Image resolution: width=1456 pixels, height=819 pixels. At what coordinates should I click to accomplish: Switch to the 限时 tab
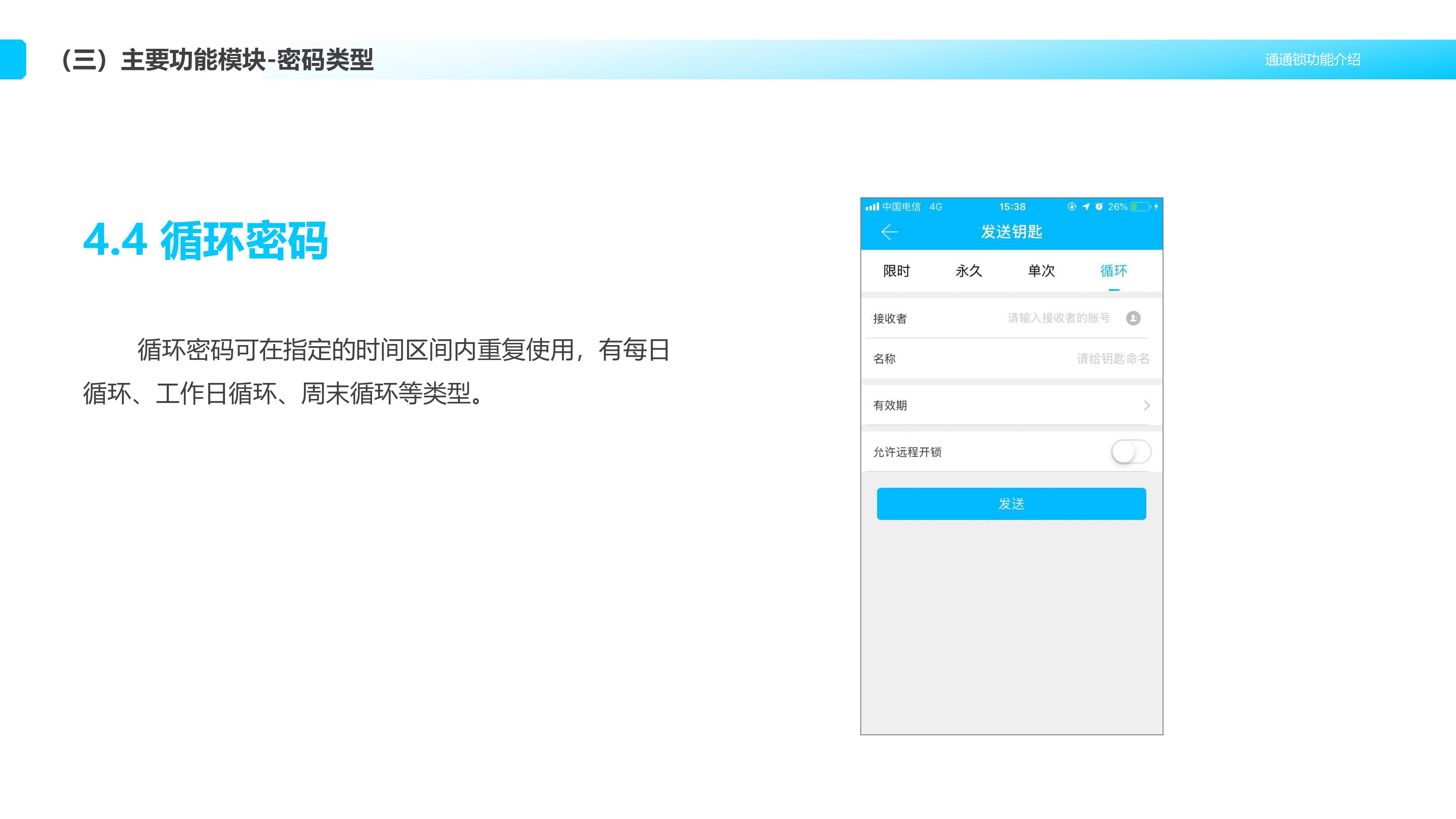point(897,271)
